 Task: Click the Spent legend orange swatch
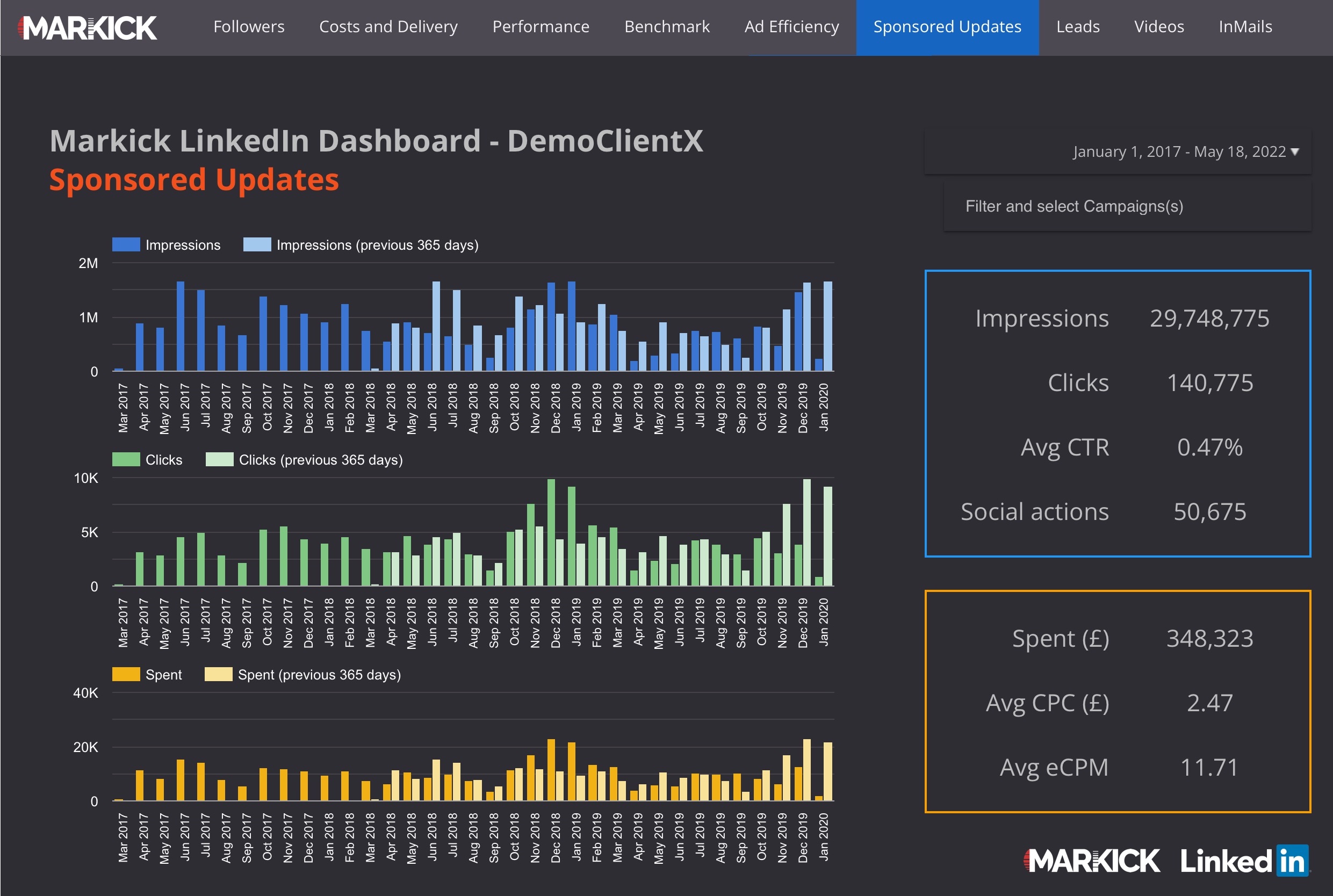tap(126, 674)
